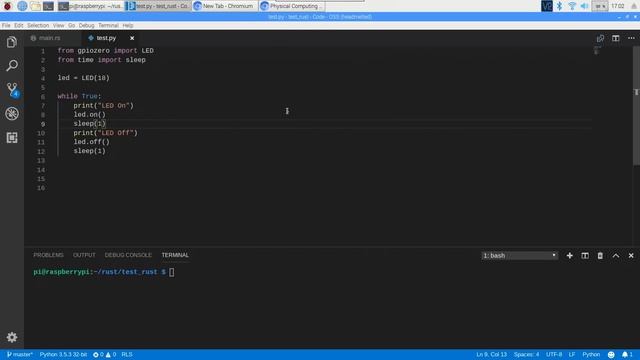Click the master branch in status bar
The height and width of the screenshot is (360, 640).
[20, 355]
